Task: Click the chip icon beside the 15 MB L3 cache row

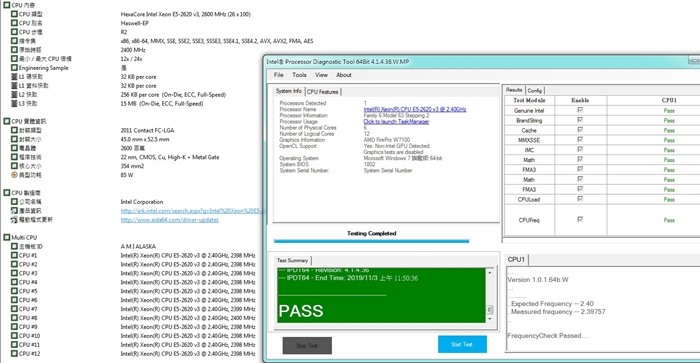Action: point(14,104)
